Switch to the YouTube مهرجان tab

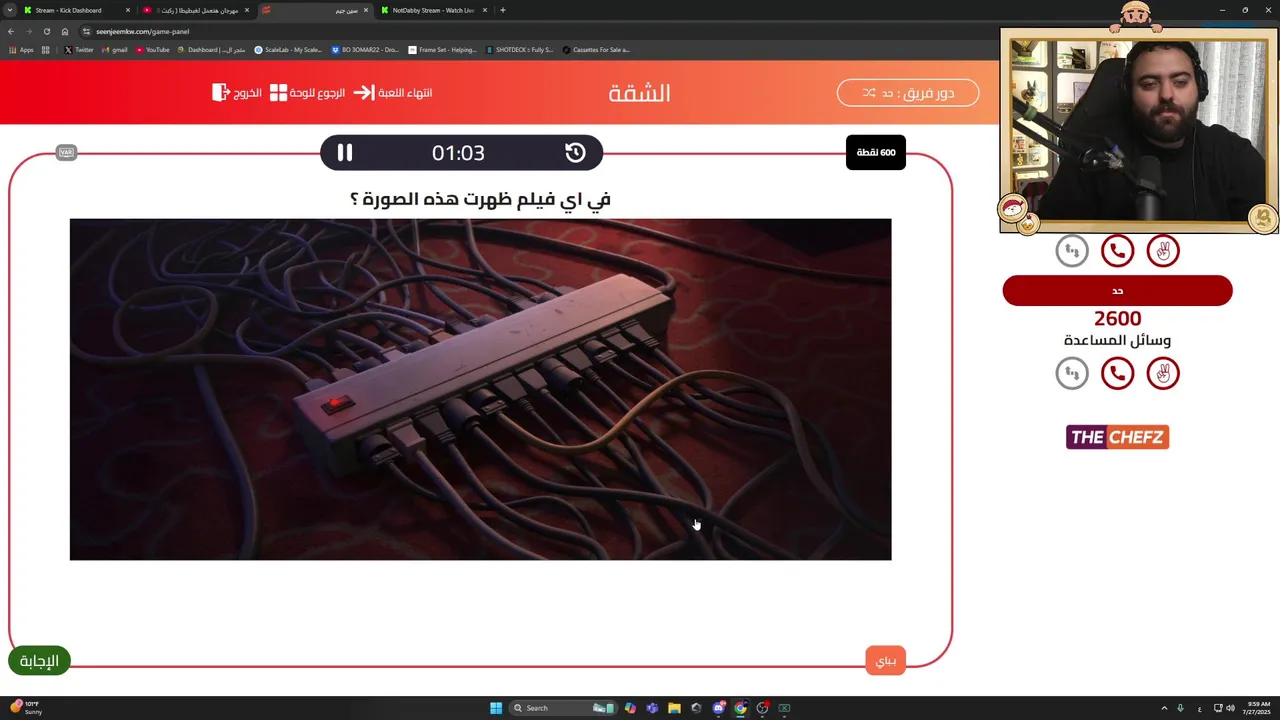tap(196, 10)
